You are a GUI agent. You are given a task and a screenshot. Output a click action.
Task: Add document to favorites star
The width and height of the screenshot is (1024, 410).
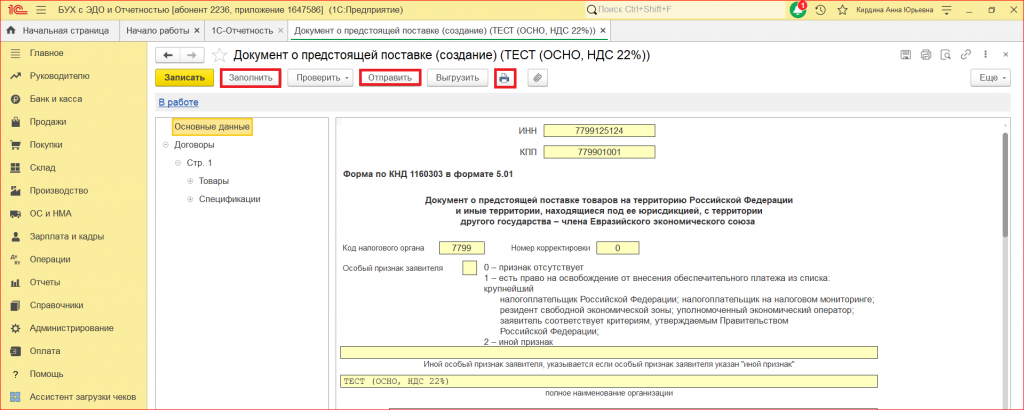tap(219, 55)
